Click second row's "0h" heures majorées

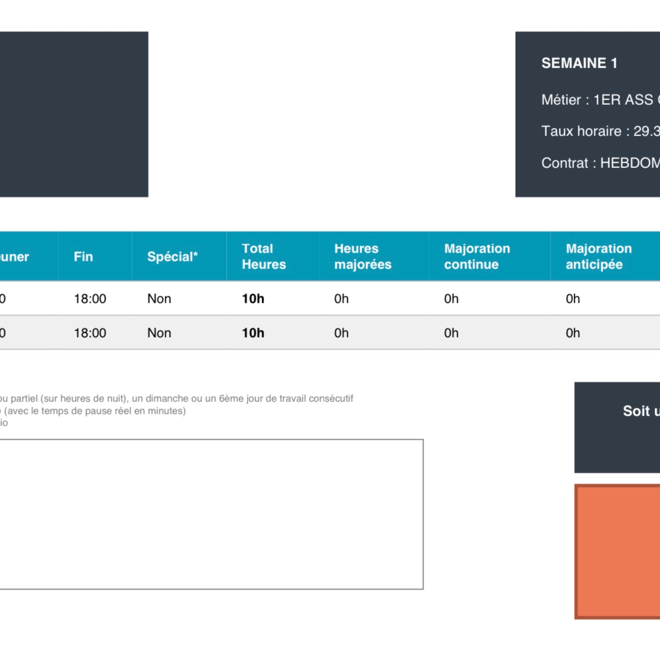tap(341, 333)
